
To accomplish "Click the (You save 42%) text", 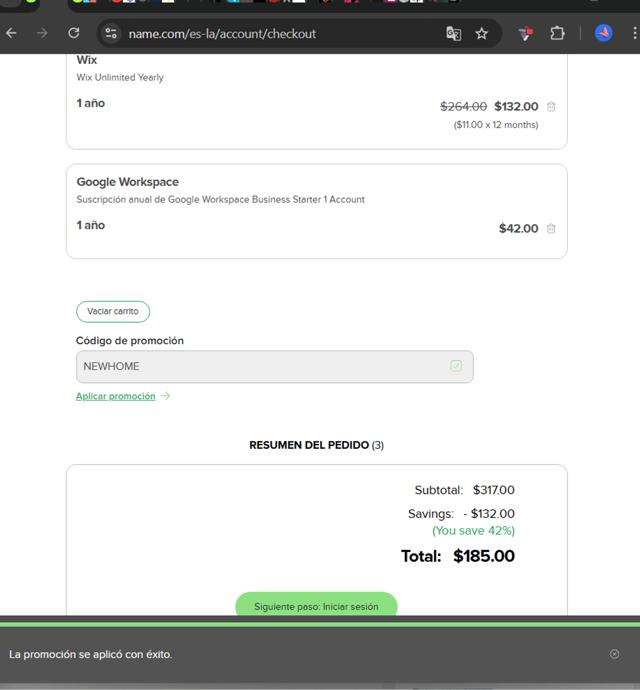I will tap(474, 531).
